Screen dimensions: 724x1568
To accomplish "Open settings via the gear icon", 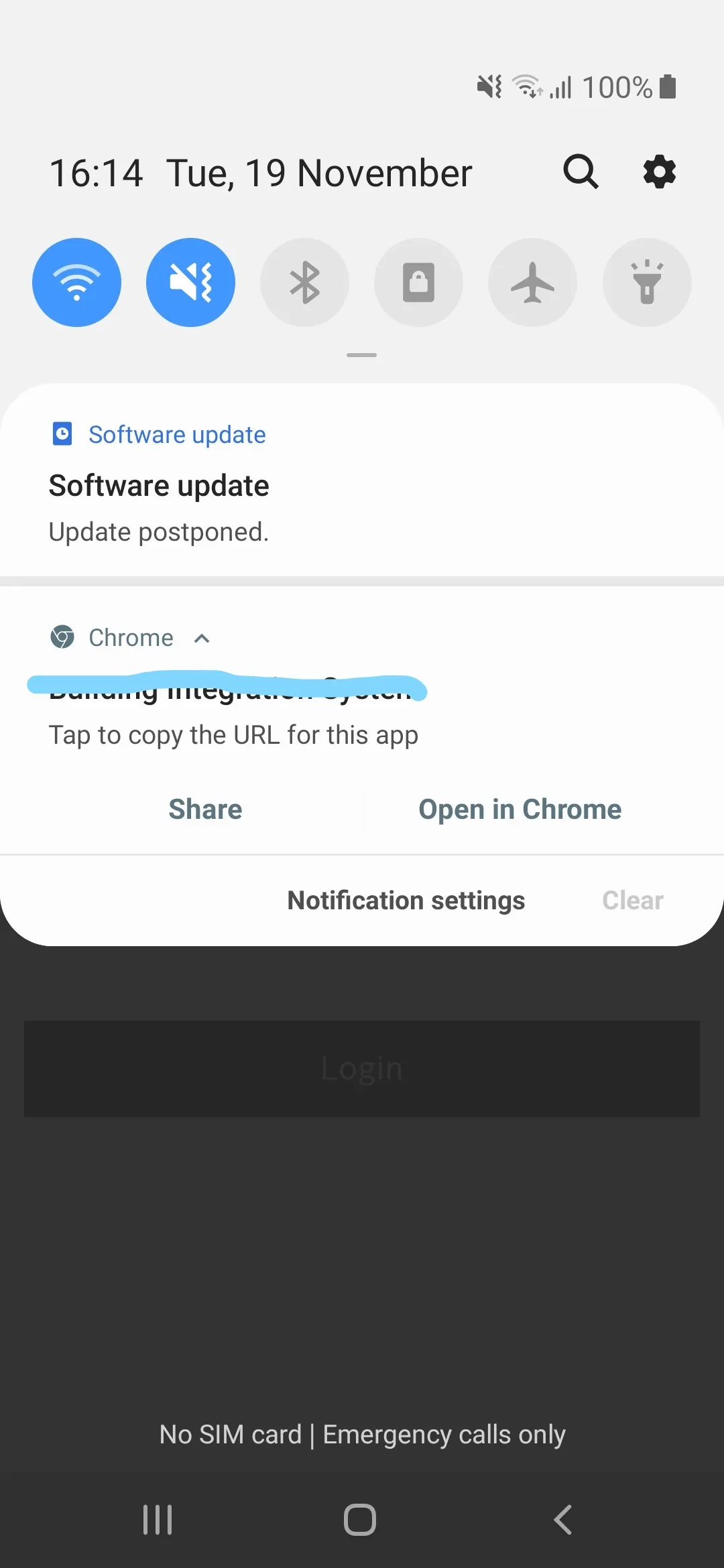I will coord(660,172).
